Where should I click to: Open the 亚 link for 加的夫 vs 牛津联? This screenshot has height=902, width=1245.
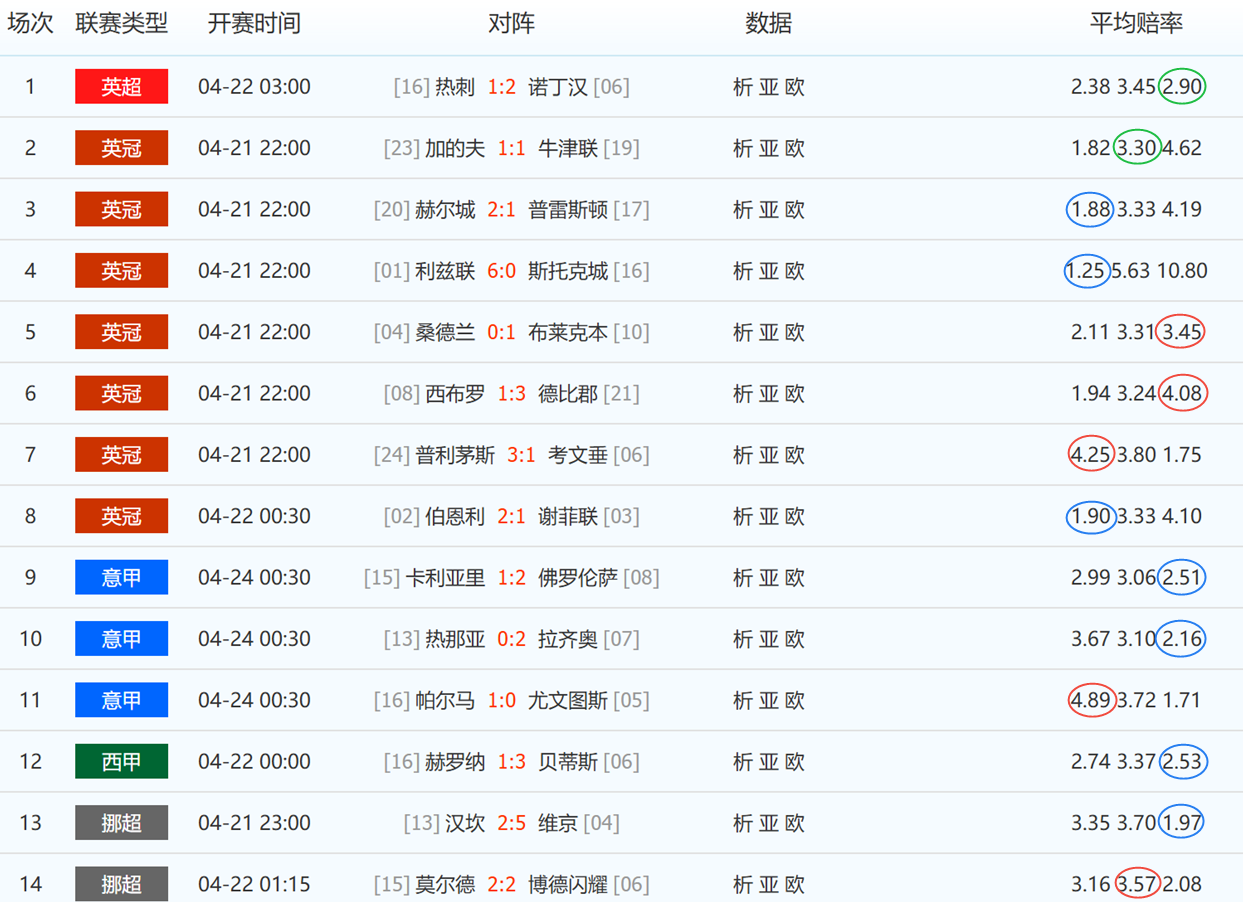[768, 148]
